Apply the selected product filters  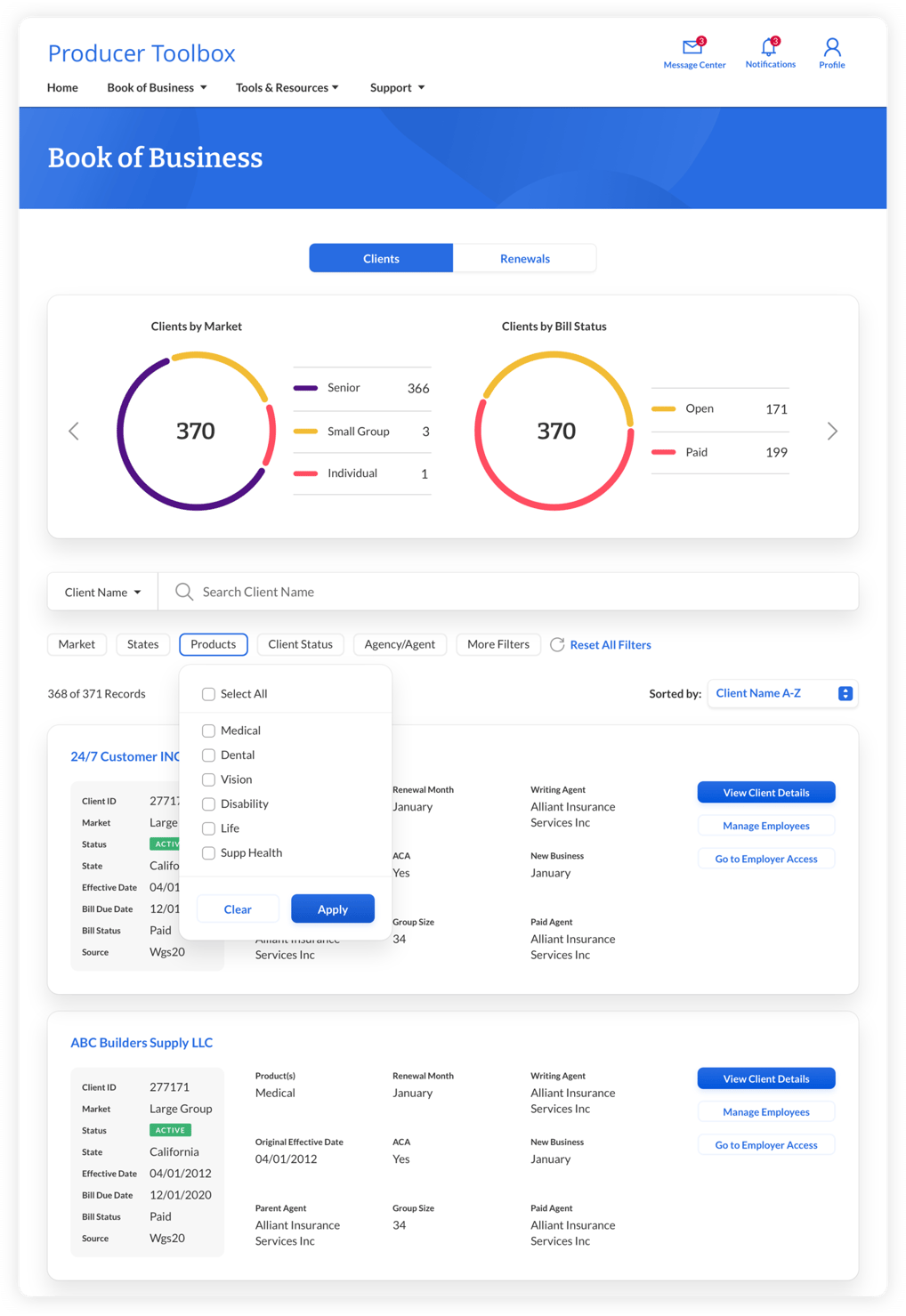[x=333, y=908]
